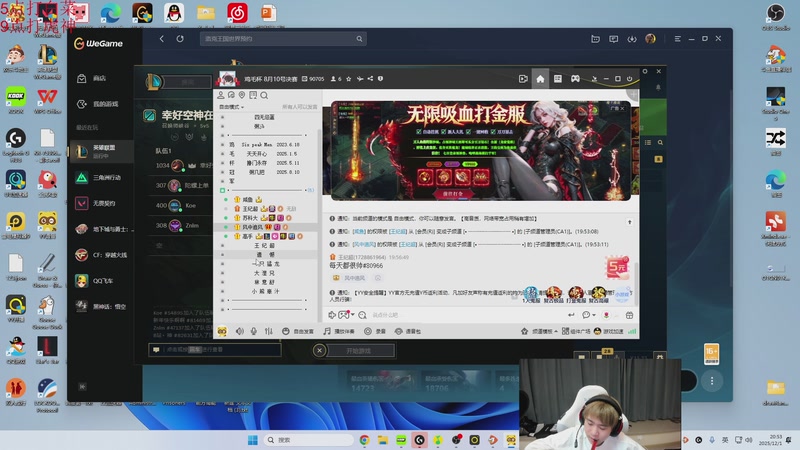Open the user list person icon in YY

click(221, 95)
